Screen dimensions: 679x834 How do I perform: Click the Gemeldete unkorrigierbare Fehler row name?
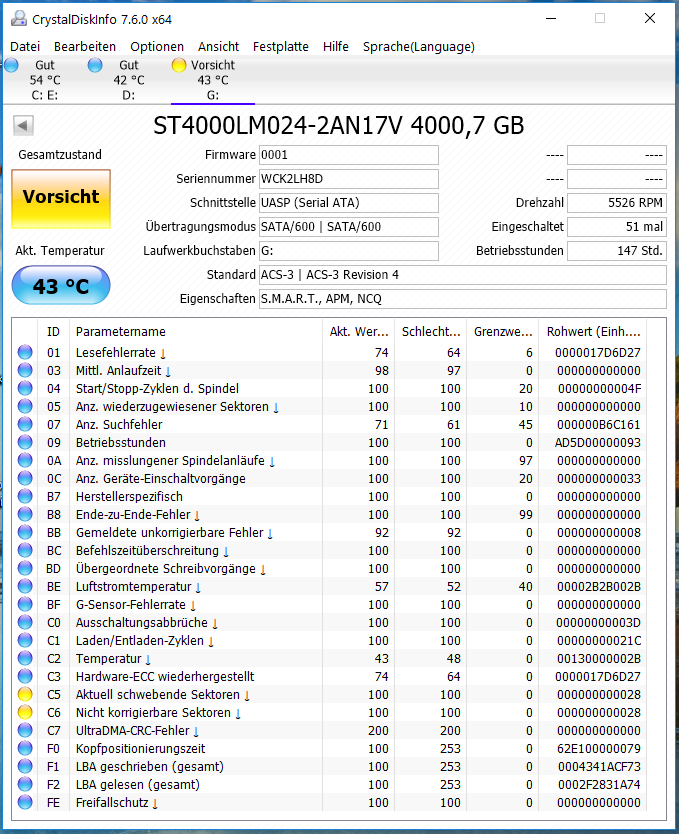[x=170, y=532]
